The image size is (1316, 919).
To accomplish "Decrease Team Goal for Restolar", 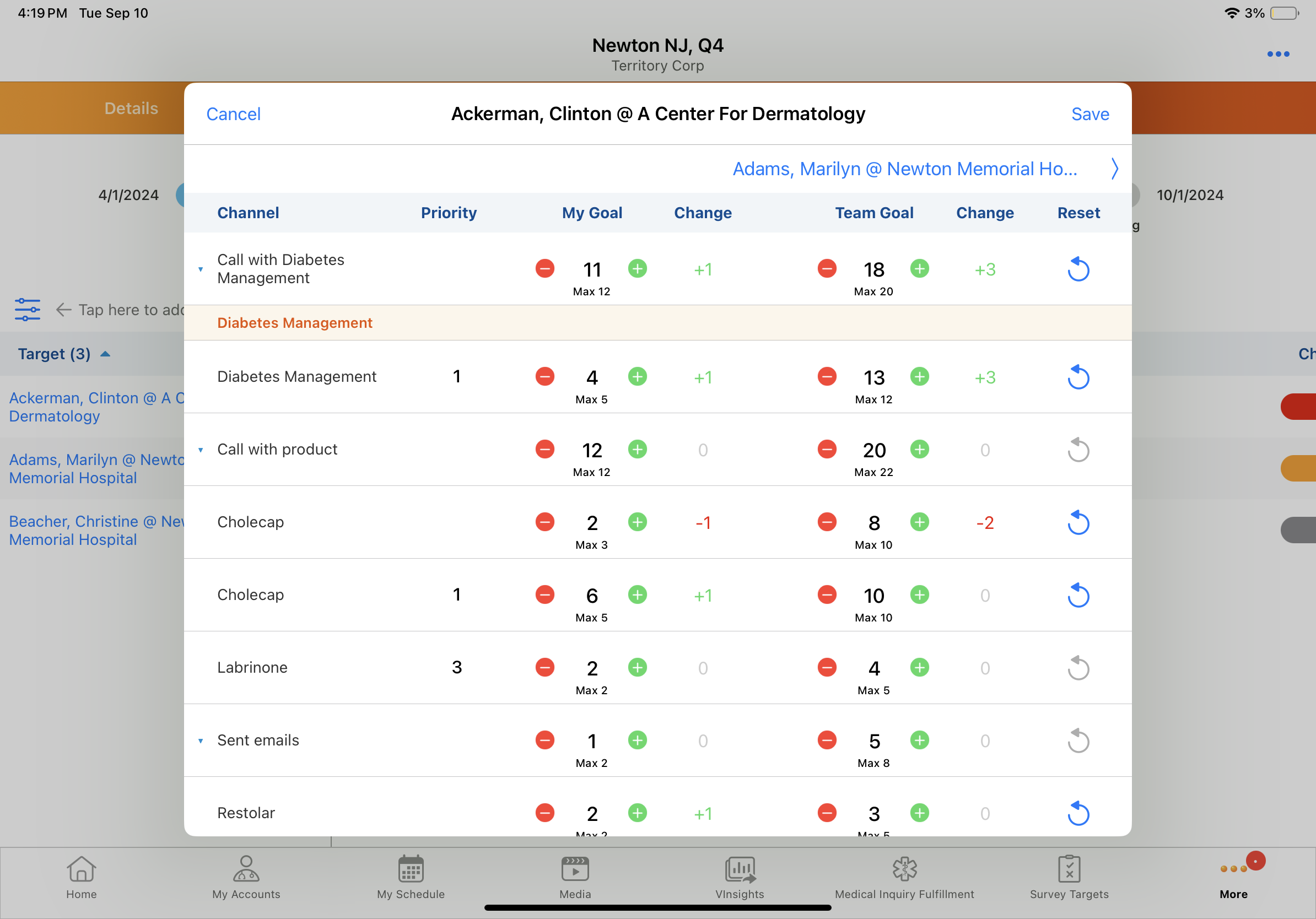I will (x=827, y=813).
